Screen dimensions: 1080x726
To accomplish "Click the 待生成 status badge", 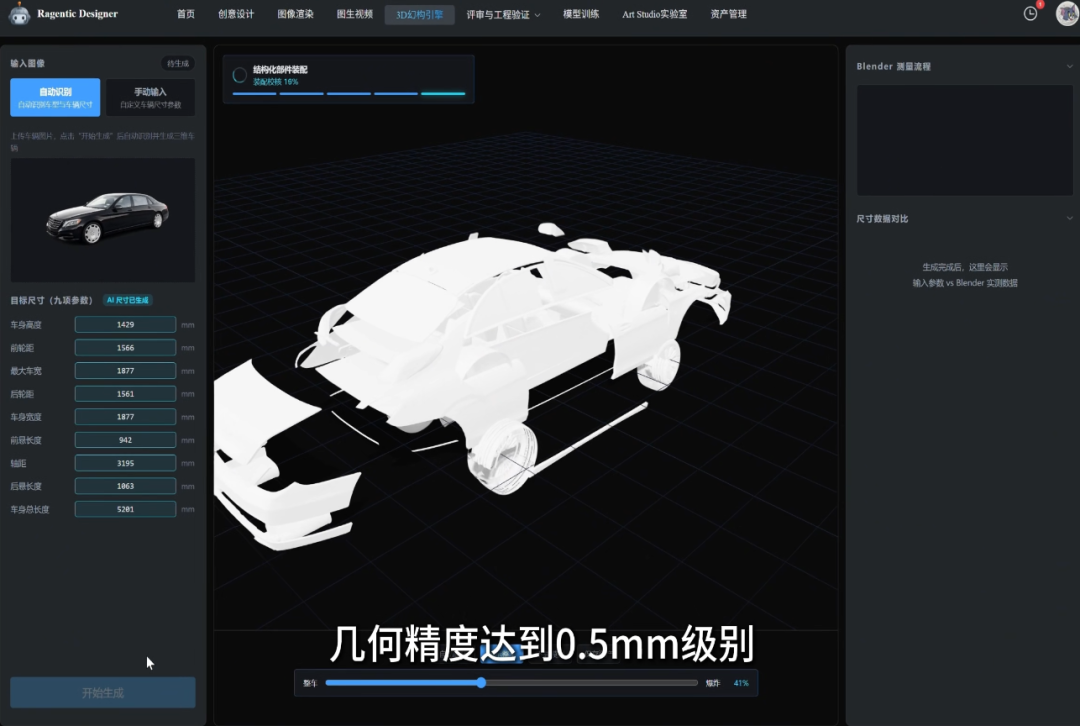I will 178,63.
